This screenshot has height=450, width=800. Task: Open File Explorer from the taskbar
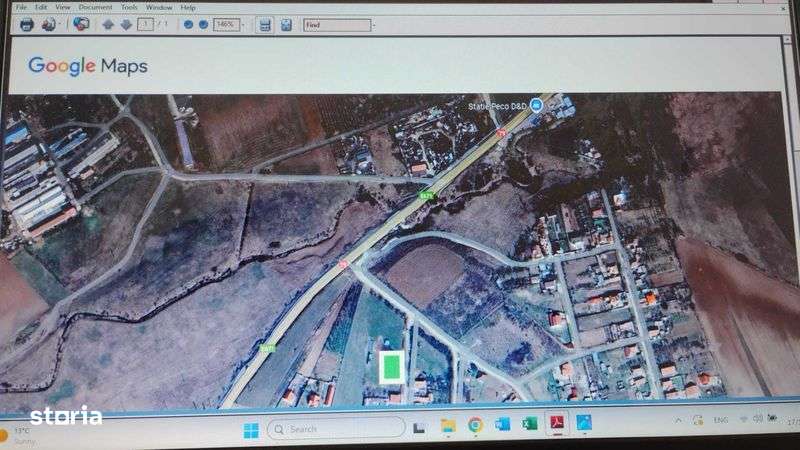448,425
